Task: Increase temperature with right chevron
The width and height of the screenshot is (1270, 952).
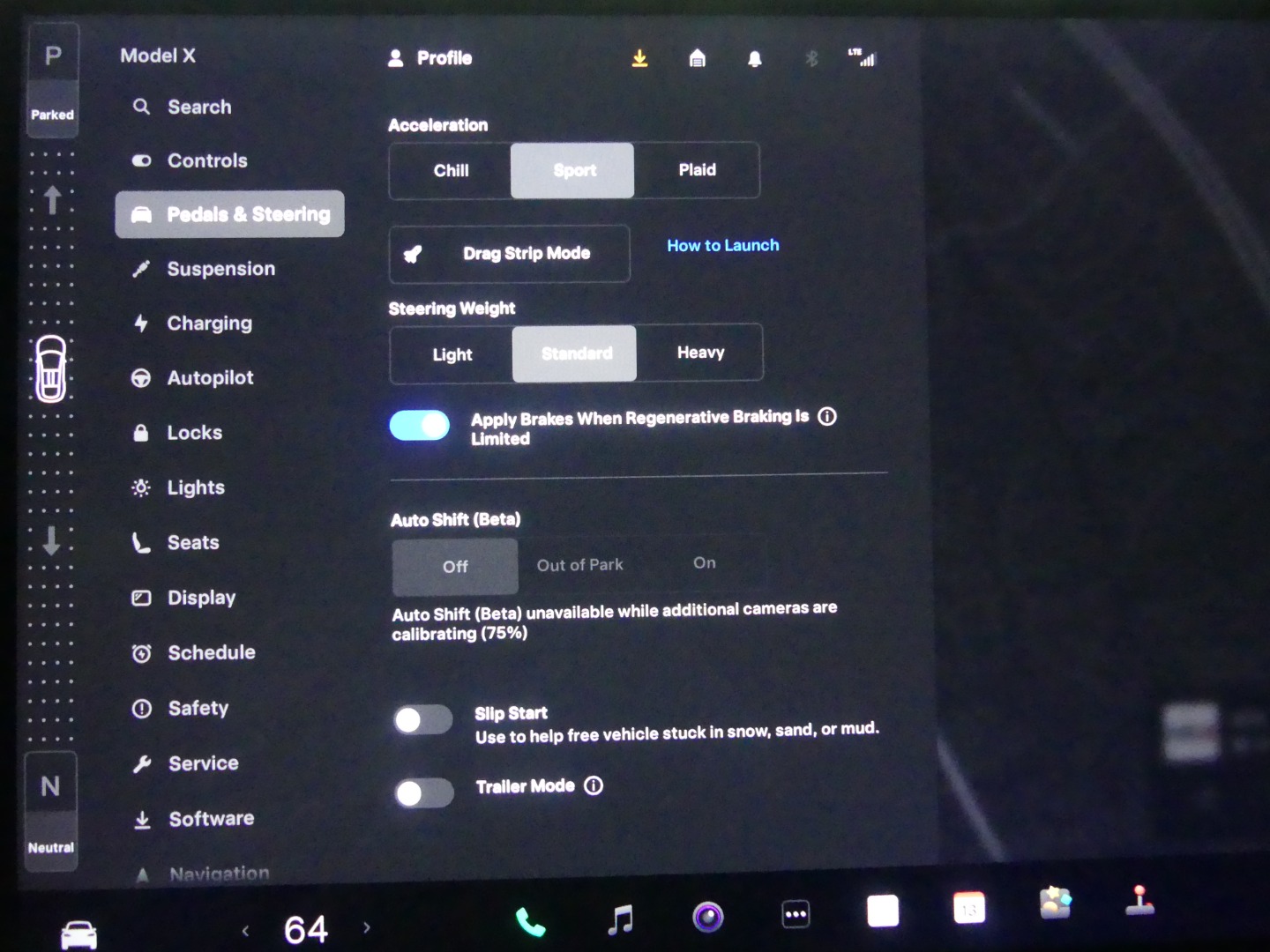Action: point(367,927)
